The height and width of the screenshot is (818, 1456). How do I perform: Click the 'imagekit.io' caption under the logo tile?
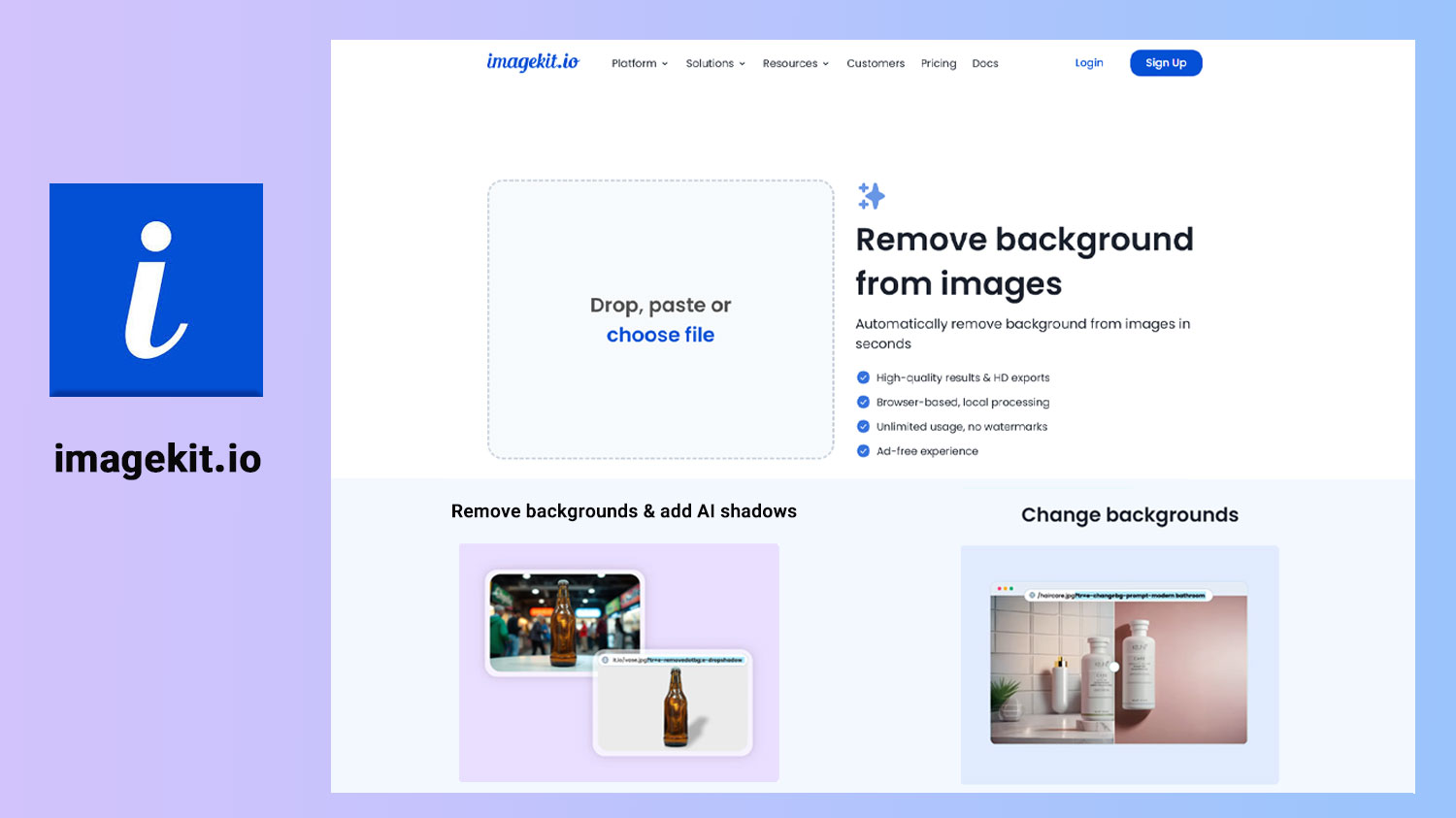pos(157,459)
